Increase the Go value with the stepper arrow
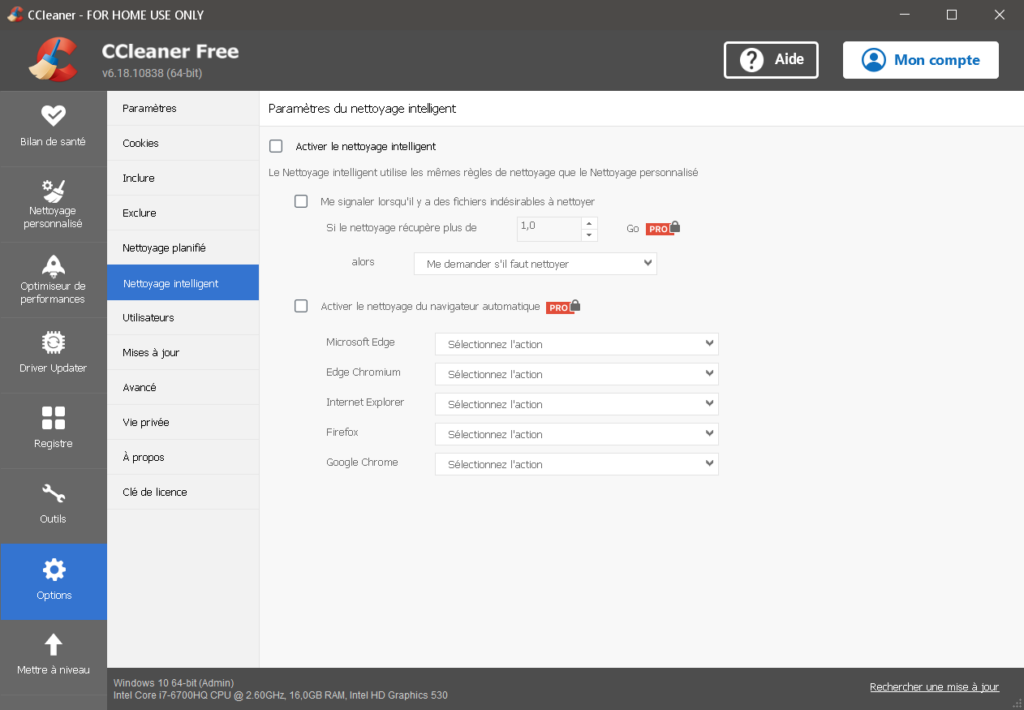Image resolution: width=1024 pixels, height=710 pixels. 588,224
